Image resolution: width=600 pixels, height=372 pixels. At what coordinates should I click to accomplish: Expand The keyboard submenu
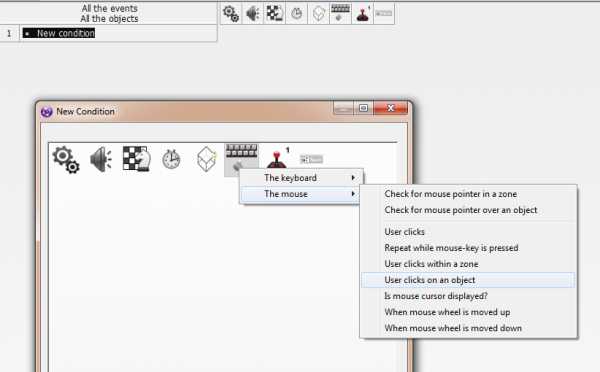coord(302,178)
